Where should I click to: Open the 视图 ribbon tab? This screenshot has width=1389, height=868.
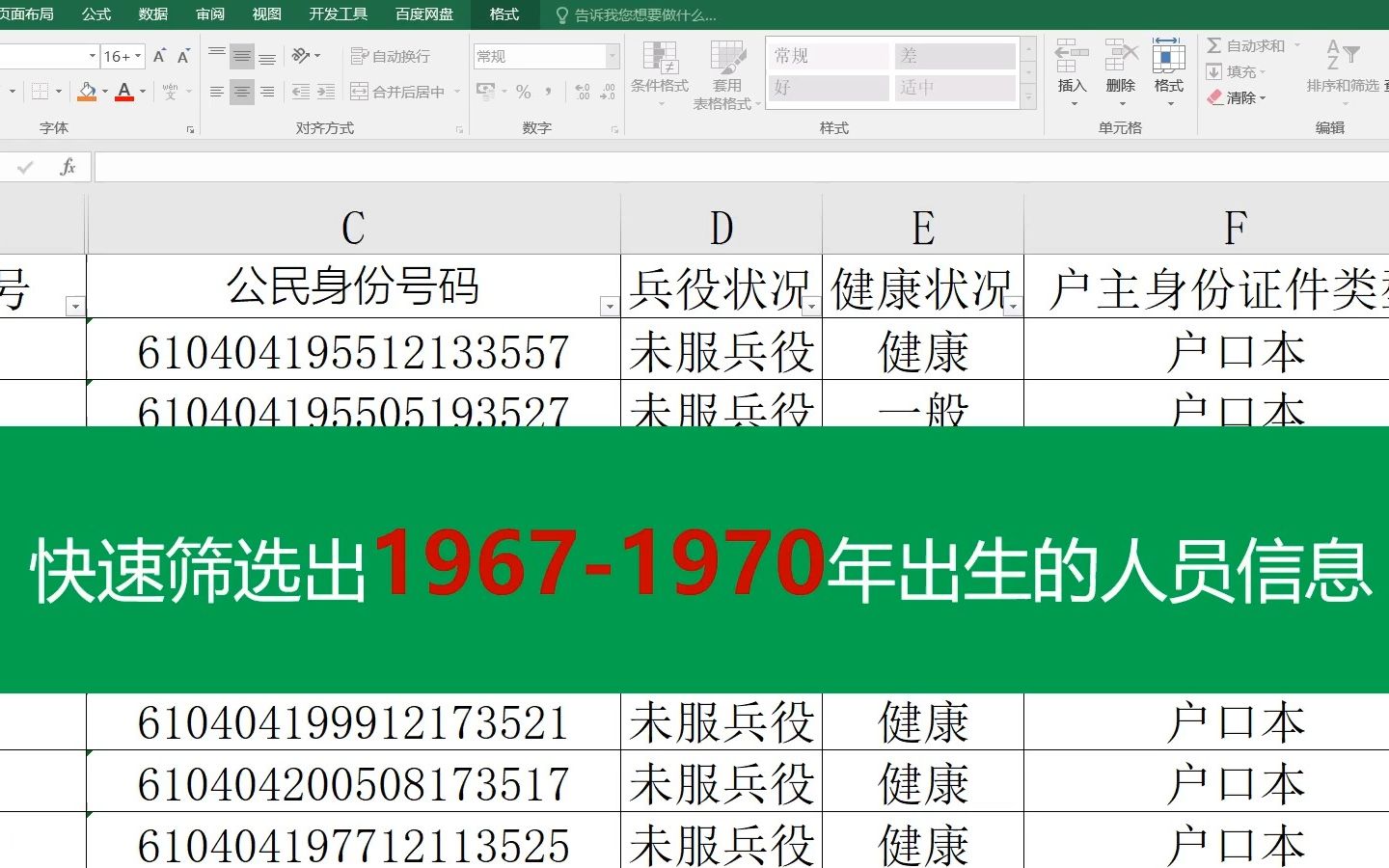pos(267,14)
